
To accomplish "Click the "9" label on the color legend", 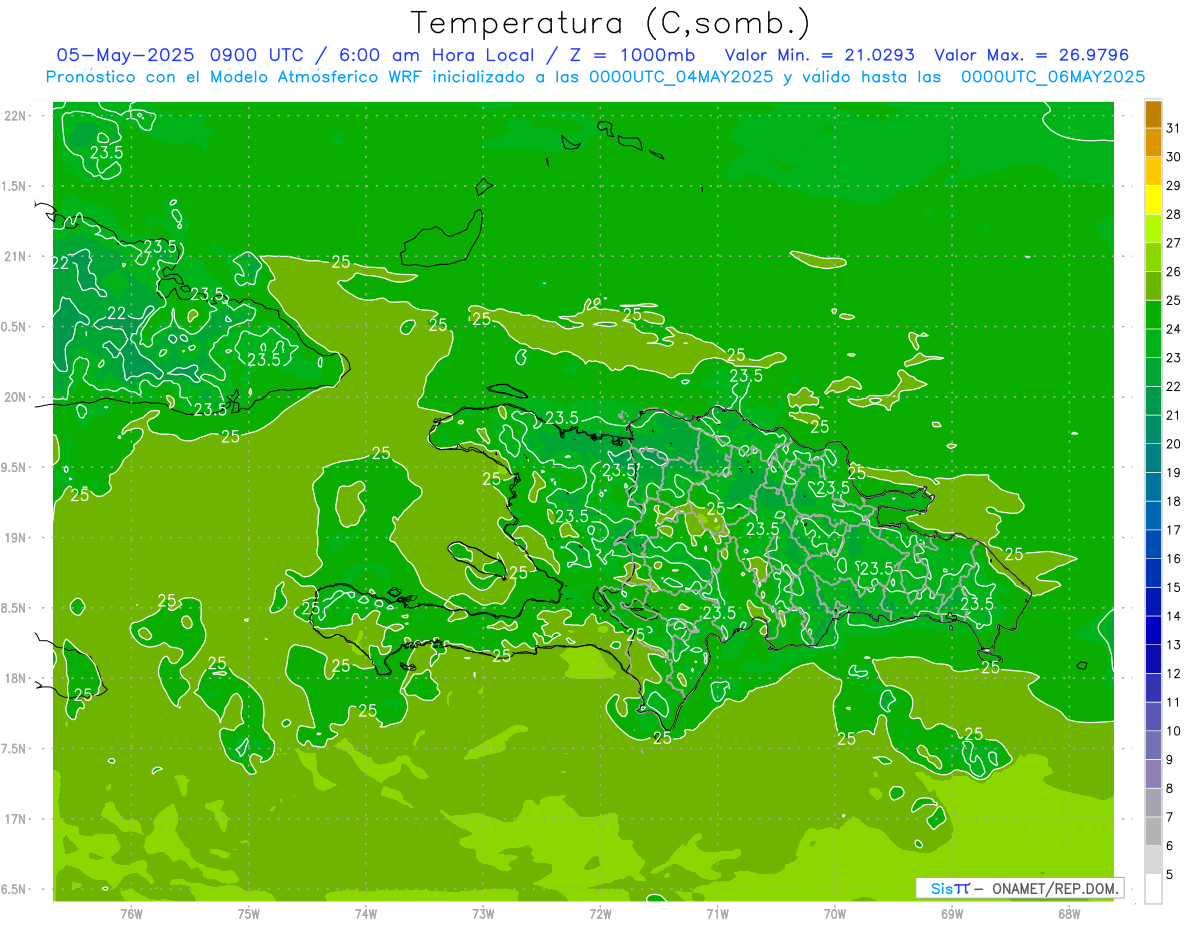I will (x=1170, y=760).
